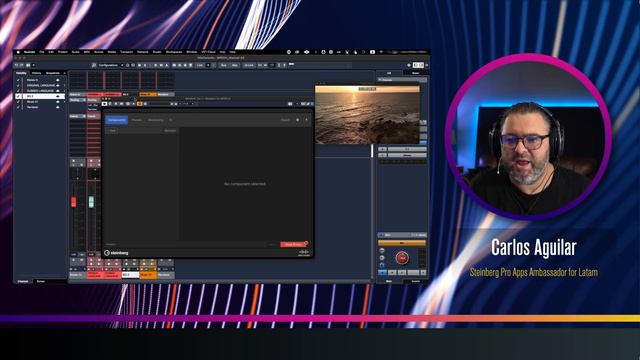Click the red round button in control room
Screen dimensions: 640x360
click(402, 258)
